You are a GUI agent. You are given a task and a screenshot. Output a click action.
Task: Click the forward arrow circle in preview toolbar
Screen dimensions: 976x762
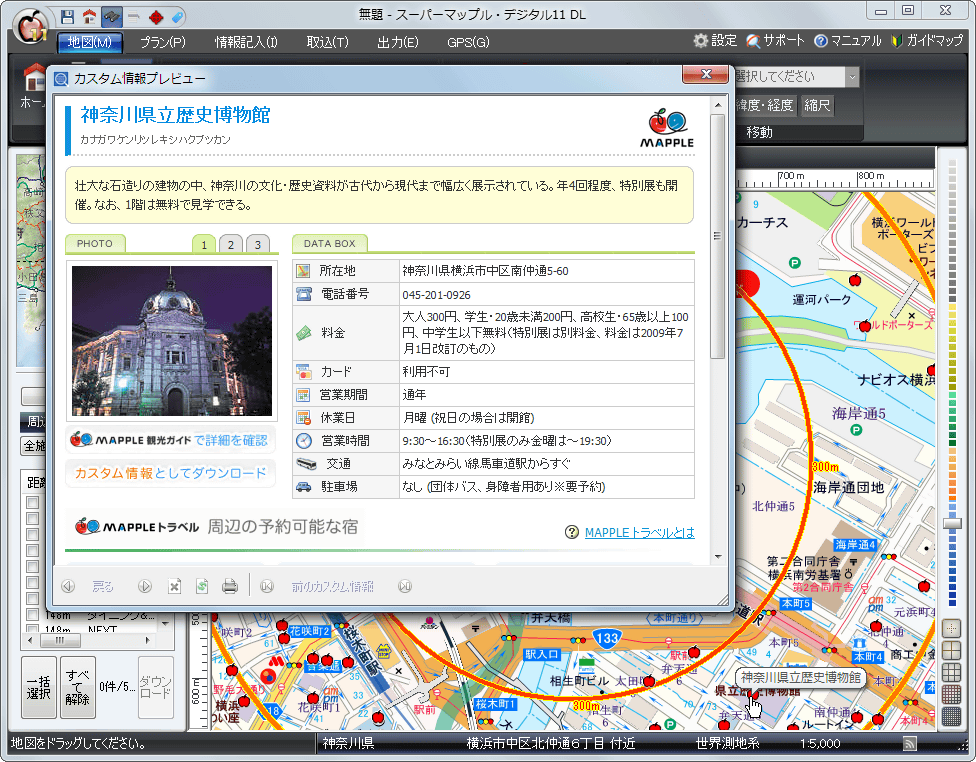coord(145,586)
